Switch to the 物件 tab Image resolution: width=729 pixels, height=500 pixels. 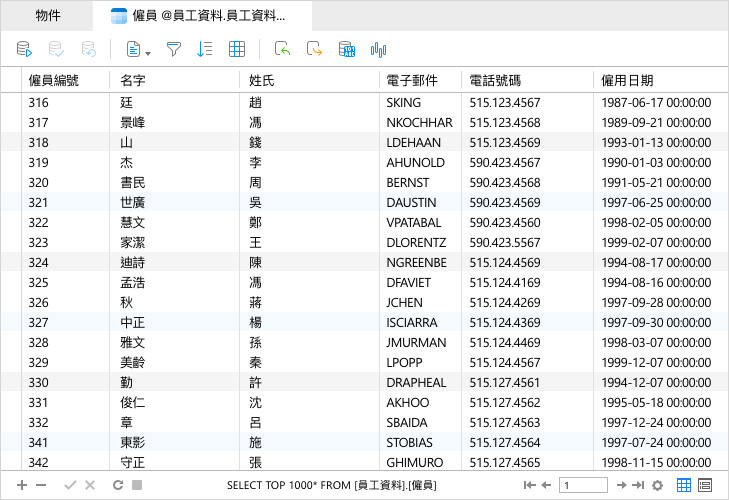[47, 15]
